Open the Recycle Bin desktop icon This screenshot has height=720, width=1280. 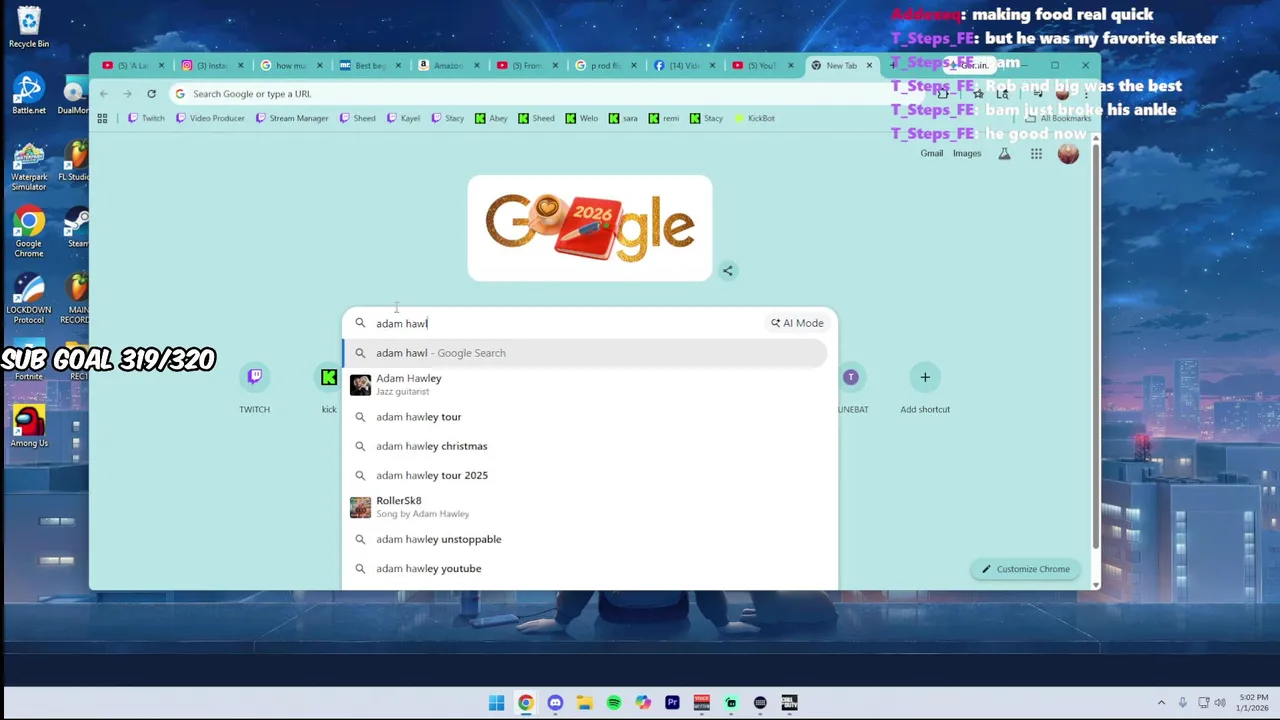[29, 26]
